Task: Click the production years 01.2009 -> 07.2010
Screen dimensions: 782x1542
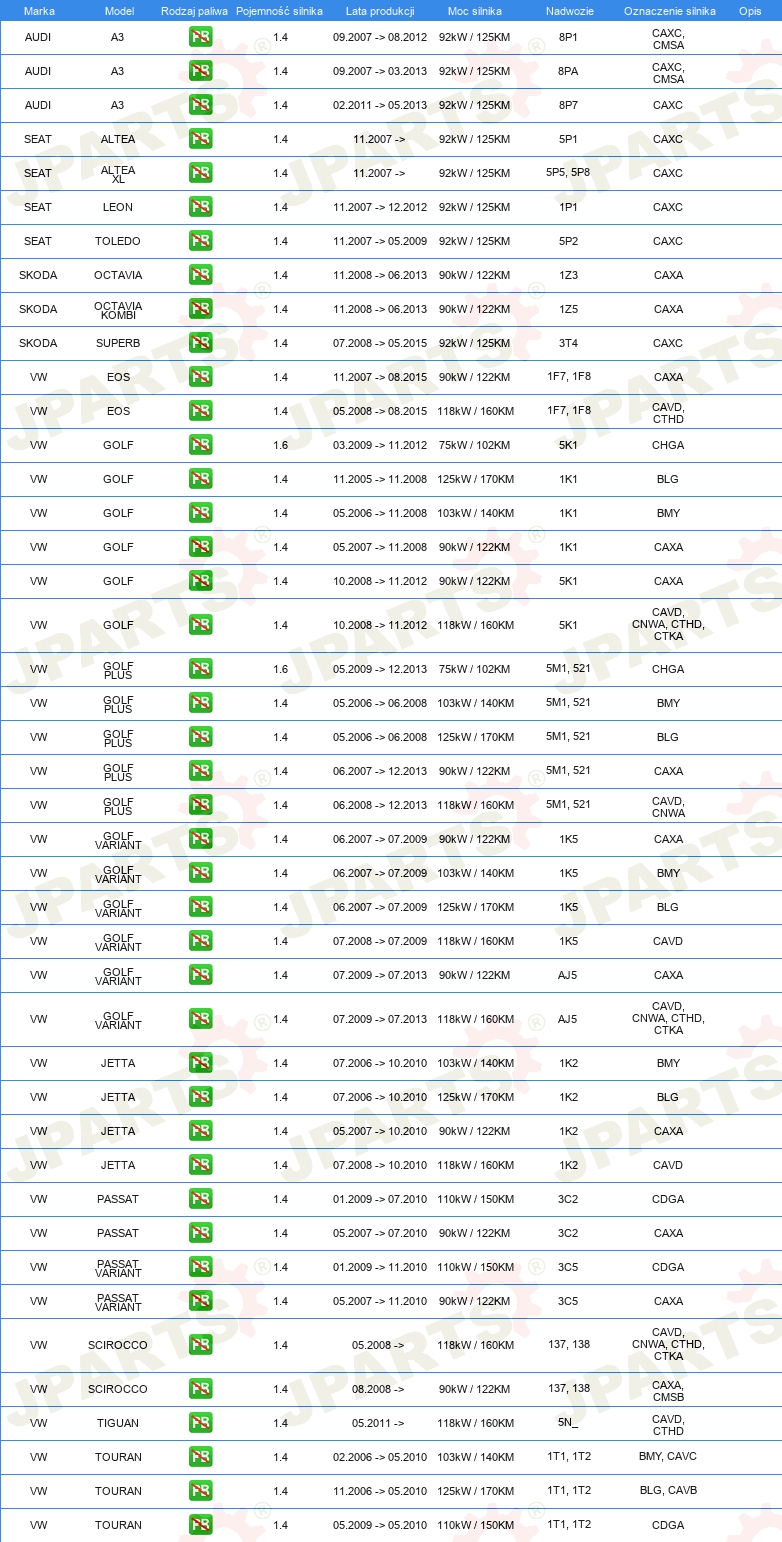Action: tap(380, 1199)
